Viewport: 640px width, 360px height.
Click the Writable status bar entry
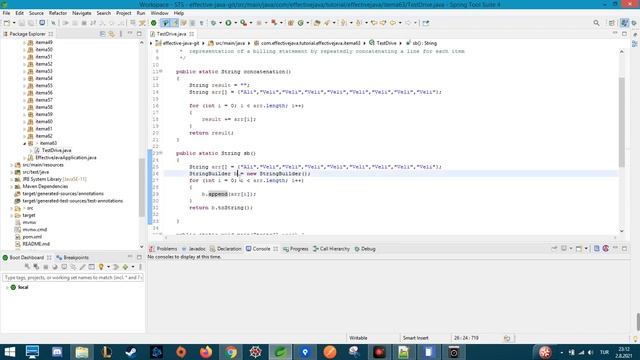pyautogui.click(x=358, y=338)
